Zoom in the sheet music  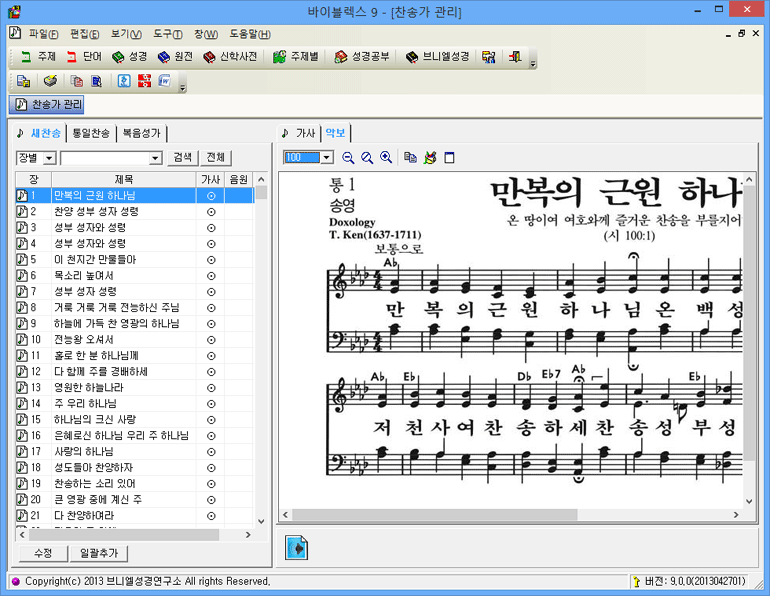click(x=386, y=158)
